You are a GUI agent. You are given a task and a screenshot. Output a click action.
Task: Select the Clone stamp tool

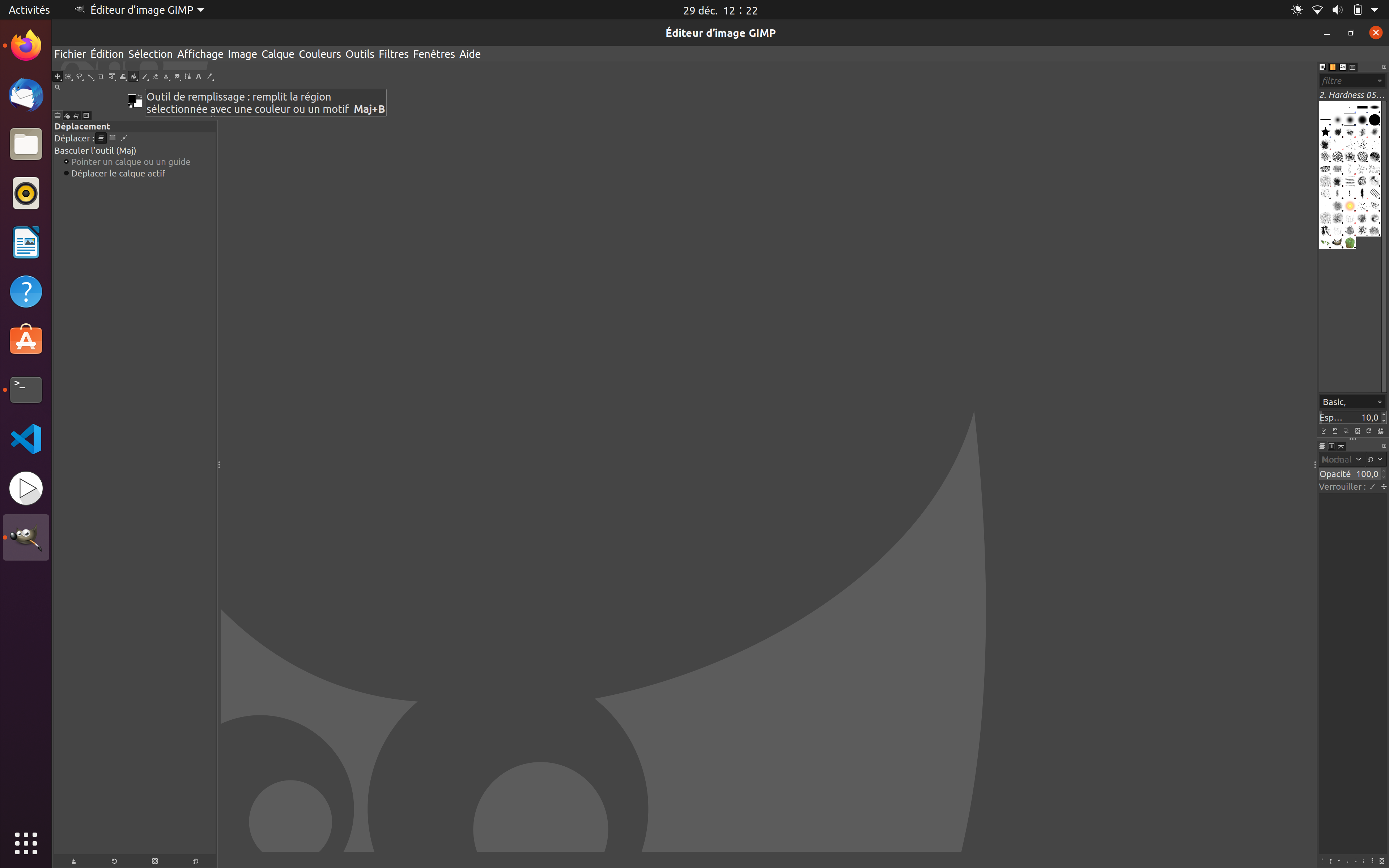click(166, 76)
